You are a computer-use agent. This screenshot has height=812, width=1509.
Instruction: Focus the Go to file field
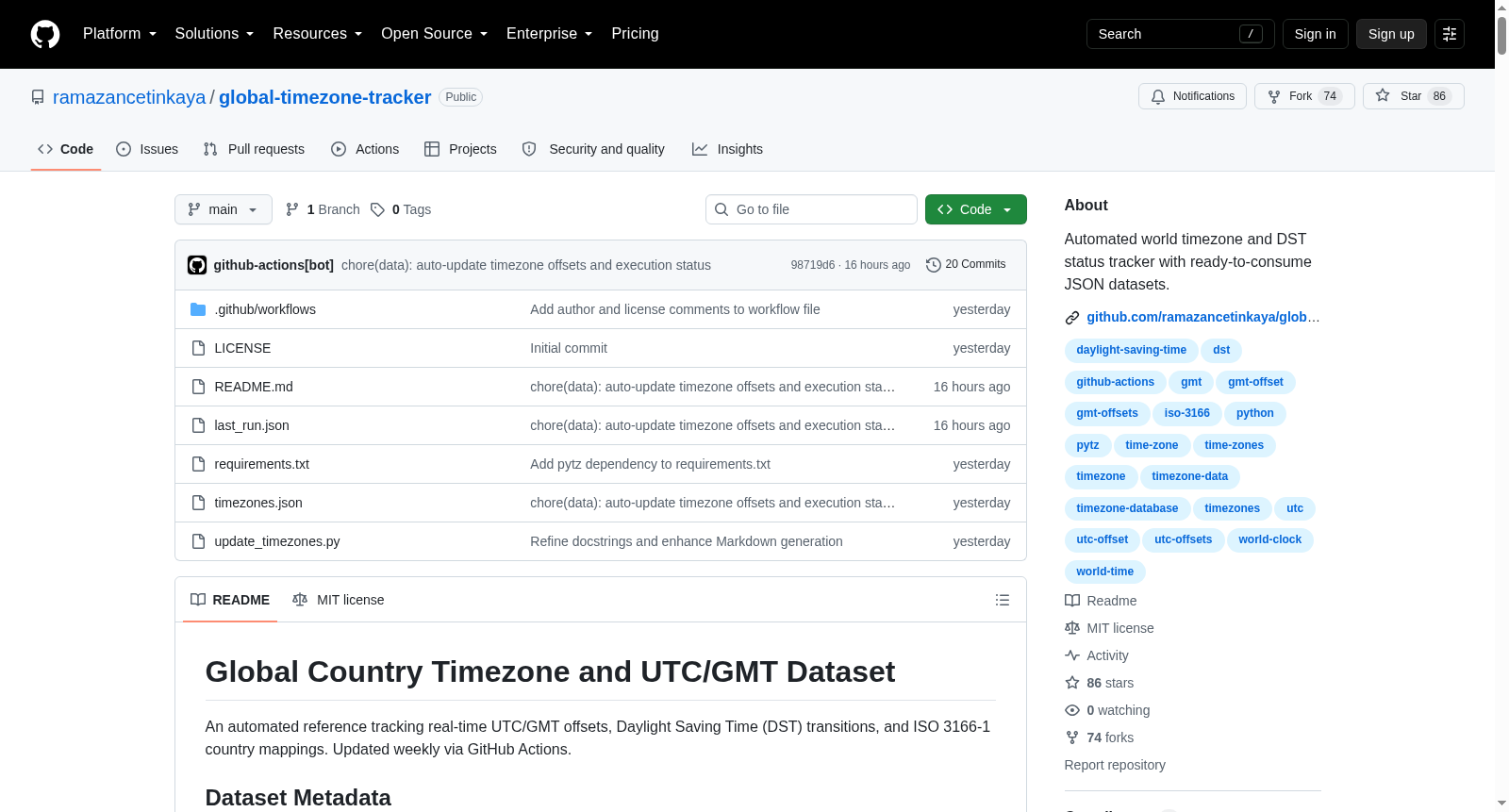pyautogui.click(x=811, y=209)
